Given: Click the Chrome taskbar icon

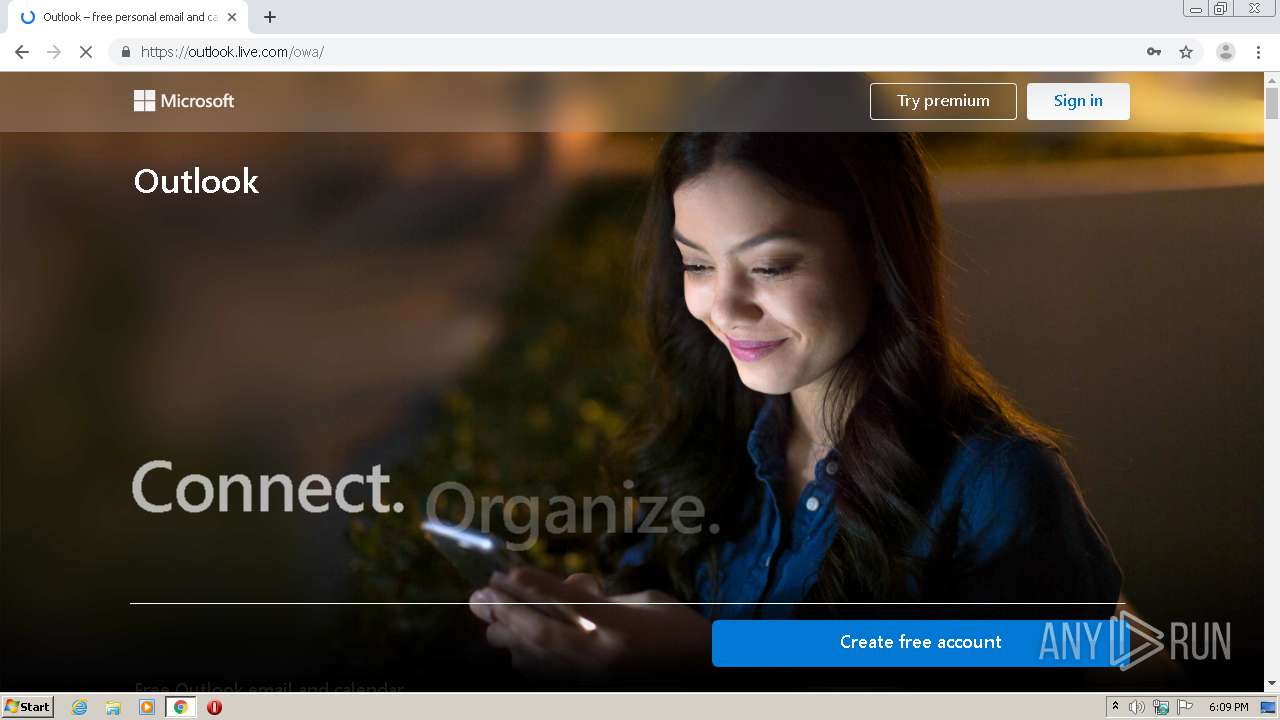Looking at the screenshot, I should coord(180,707).
